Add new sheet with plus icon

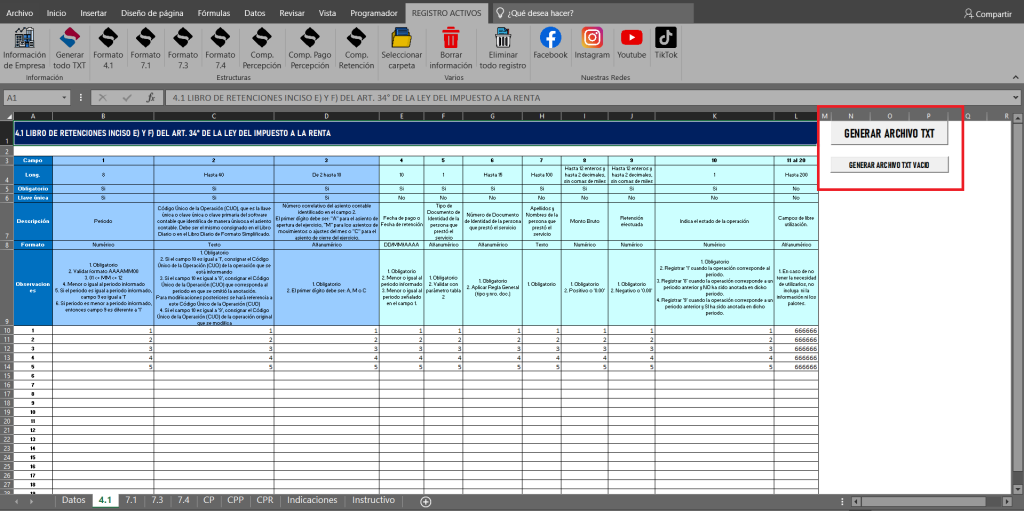pyautogui.click(x=426, y=501)
